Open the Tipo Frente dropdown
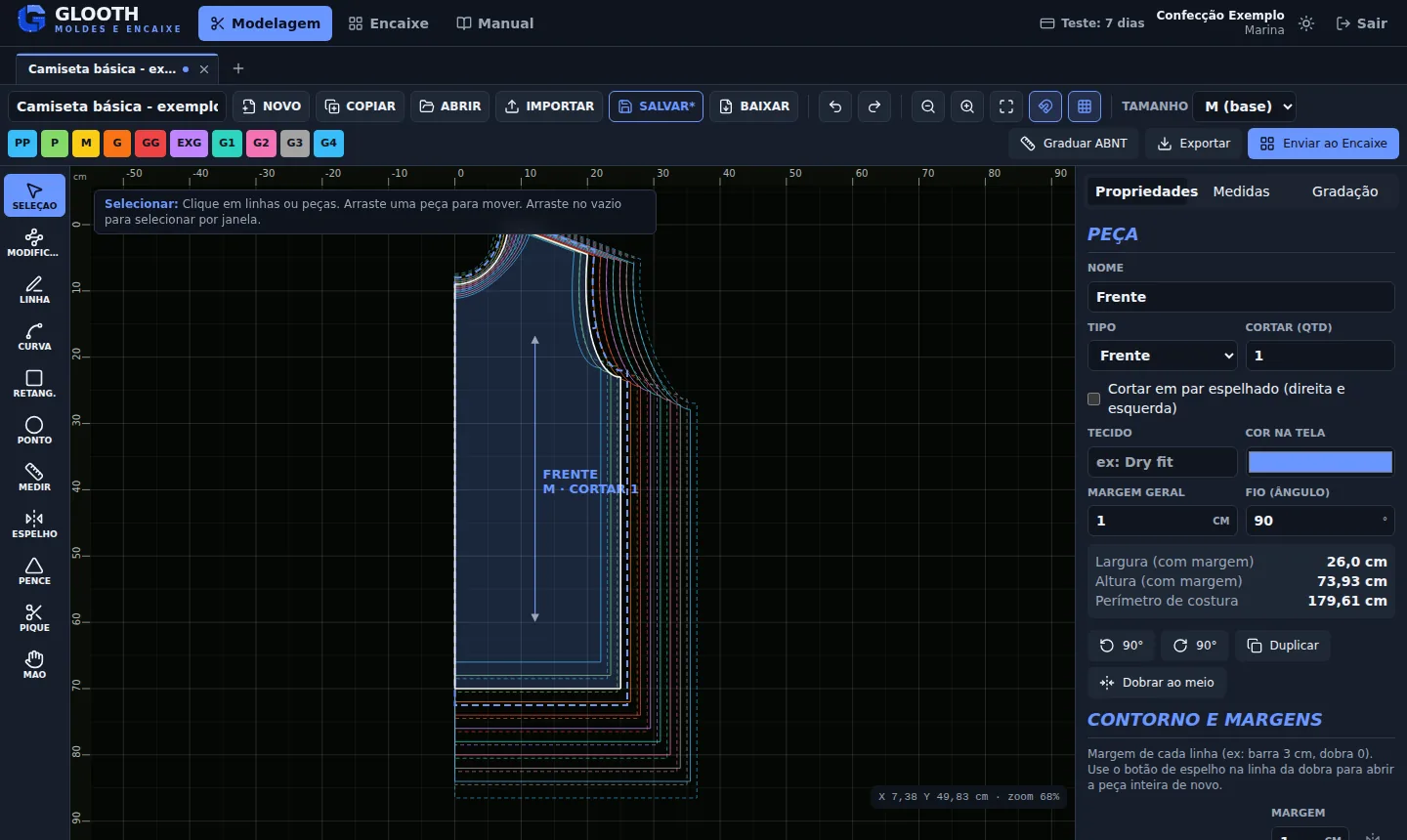Viewport: 1407px width, 840px height. tap(1163, 356)
